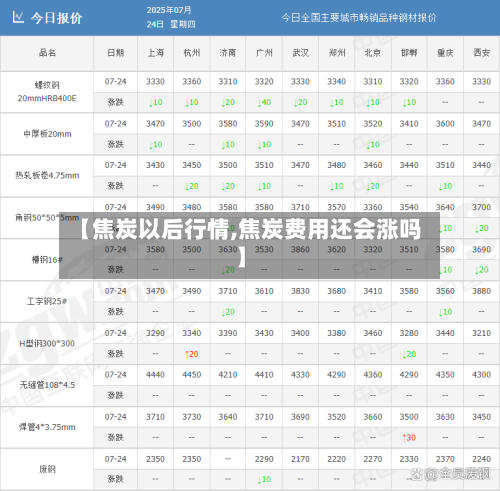Select the 2025年07月 date text

[169, 10]
